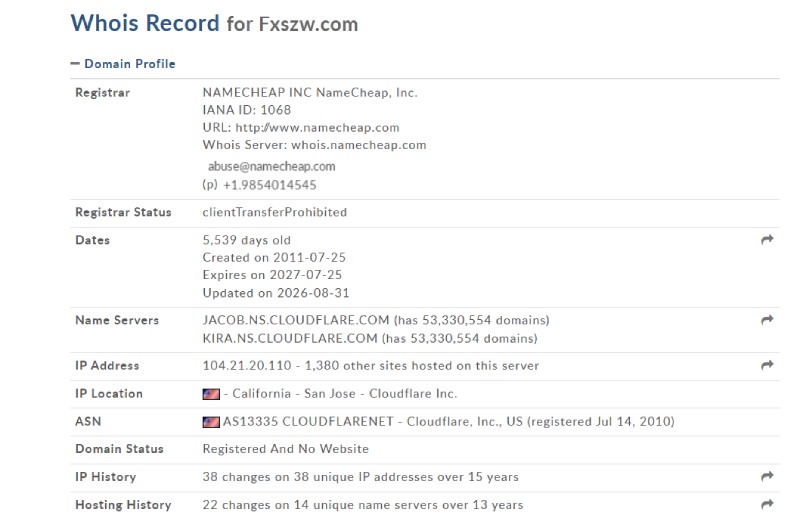Select the Name Servers row label
Viewport: 800px width, 515px height.
117,320
